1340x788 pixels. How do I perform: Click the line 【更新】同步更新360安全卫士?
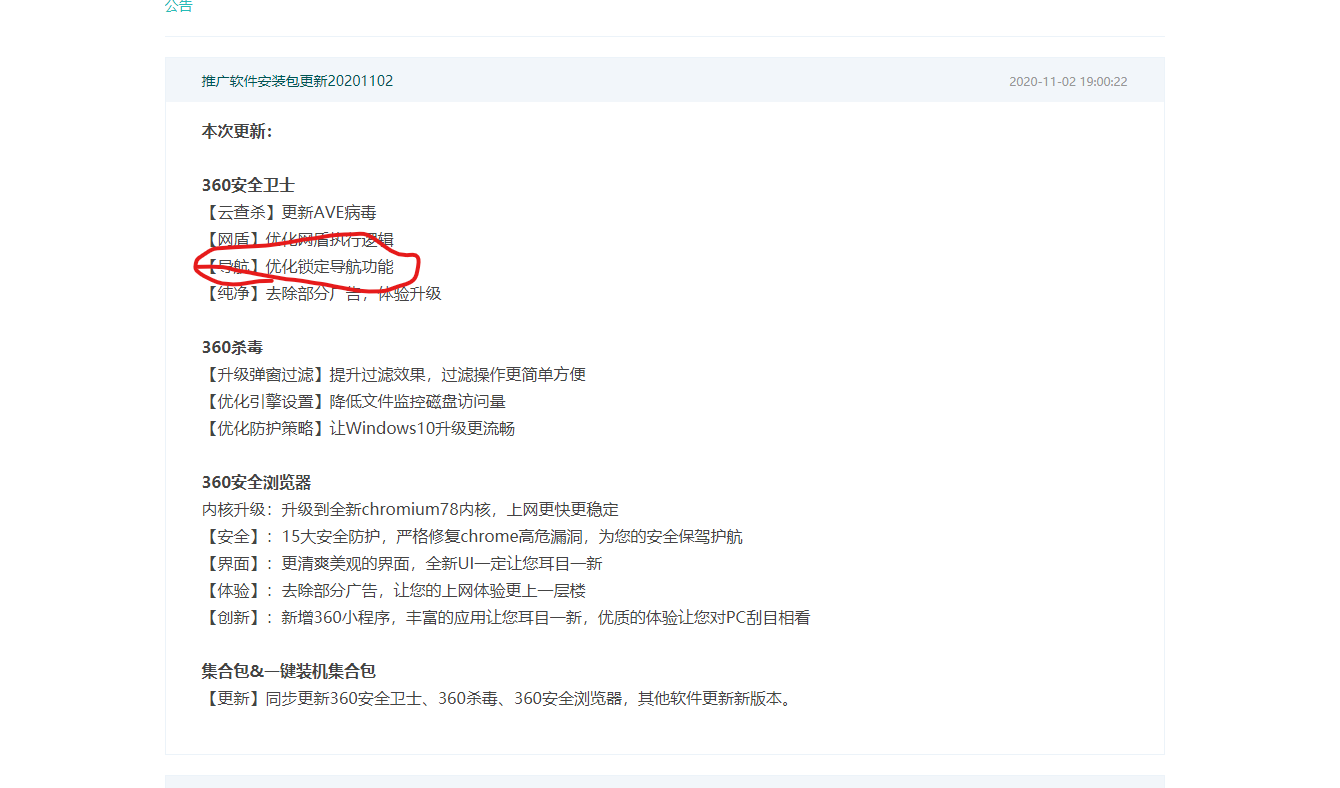click(x=498, y=699)
